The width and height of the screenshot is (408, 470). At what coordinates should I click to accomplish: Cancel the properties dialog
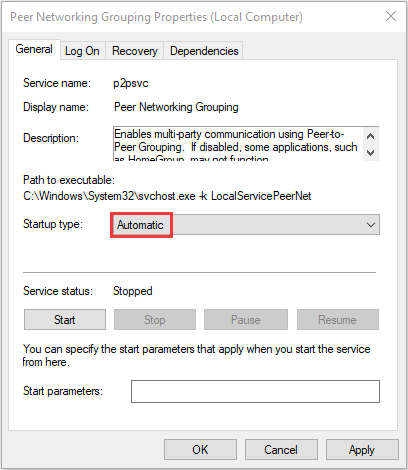tap(281, 450)
